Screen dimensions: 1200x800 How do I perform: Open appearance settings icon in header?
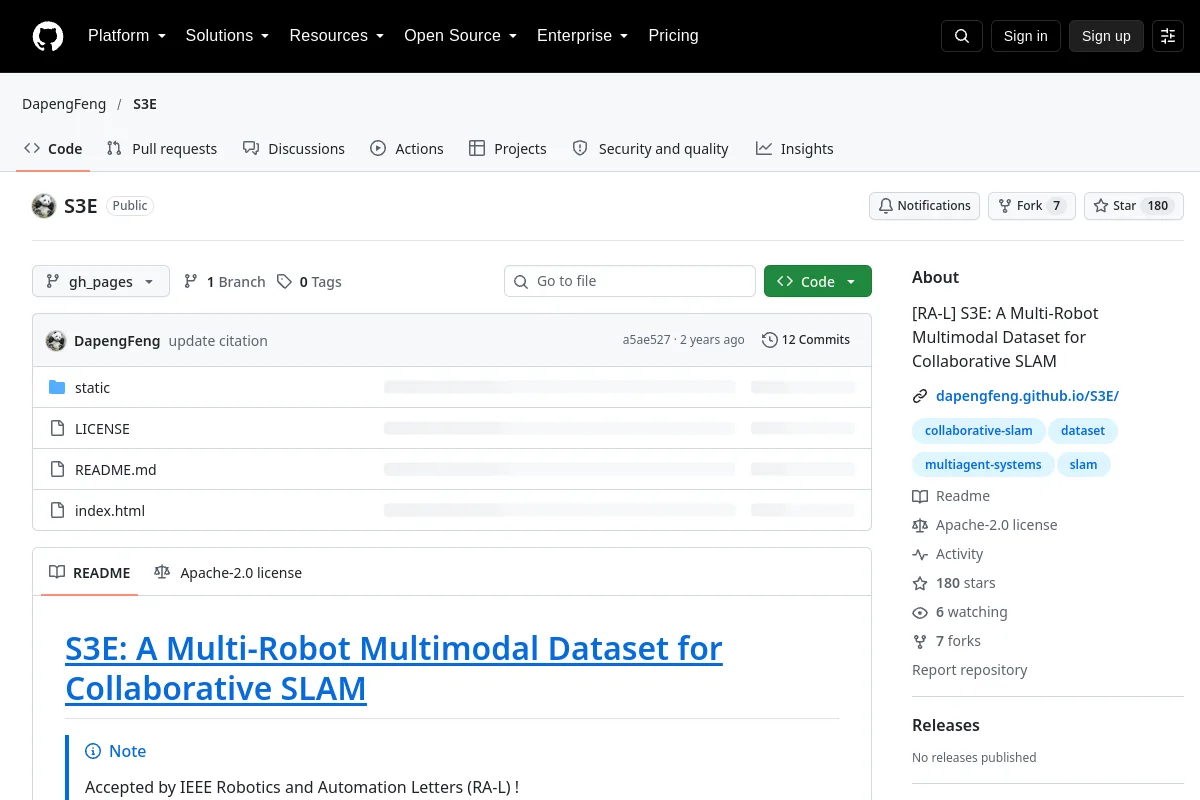[x=1168, y=36]
